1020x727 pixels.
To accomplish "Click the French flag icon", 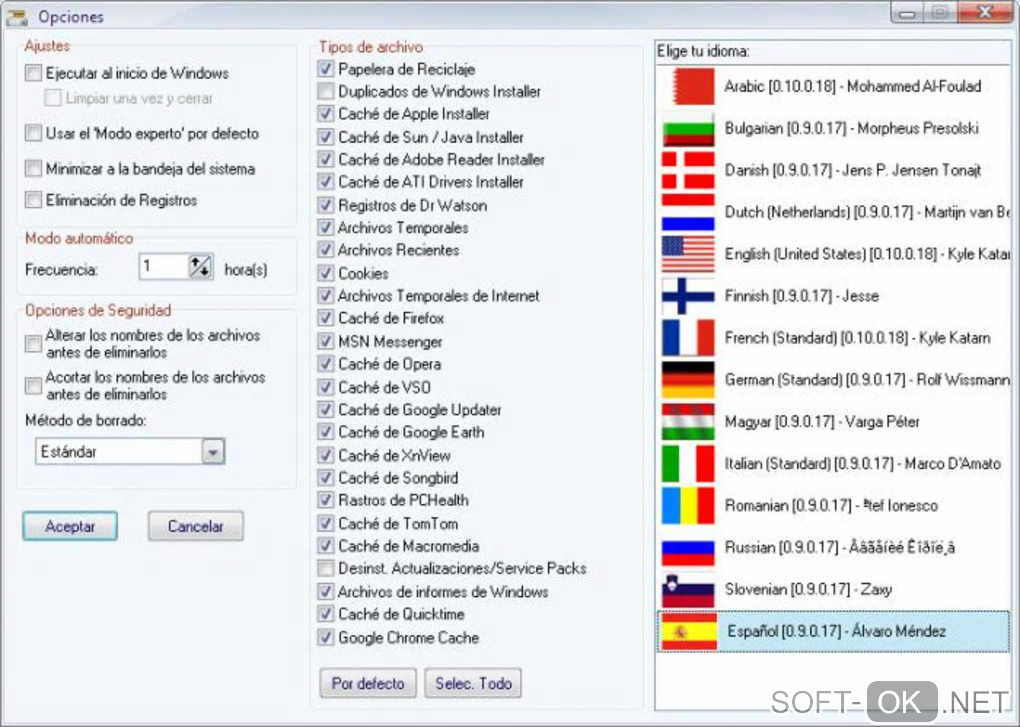I will tap(688, 338).
